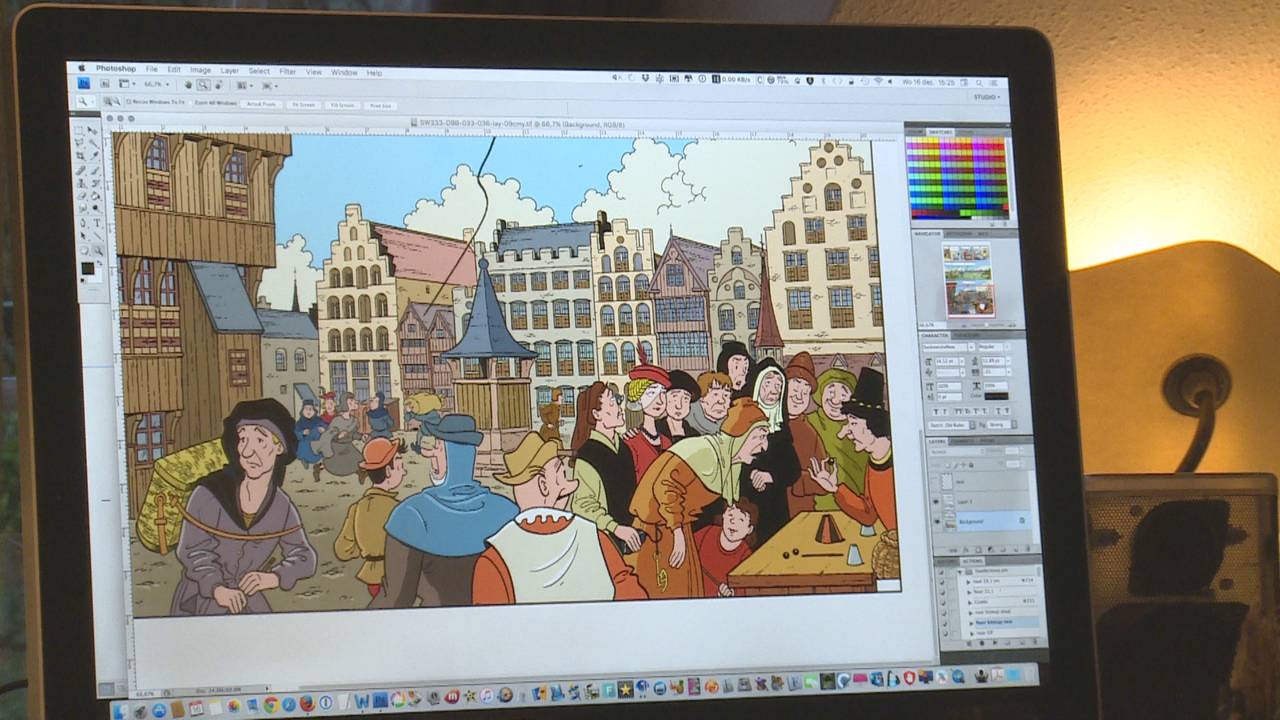Switch to the Actions tab

coord(971,561)
